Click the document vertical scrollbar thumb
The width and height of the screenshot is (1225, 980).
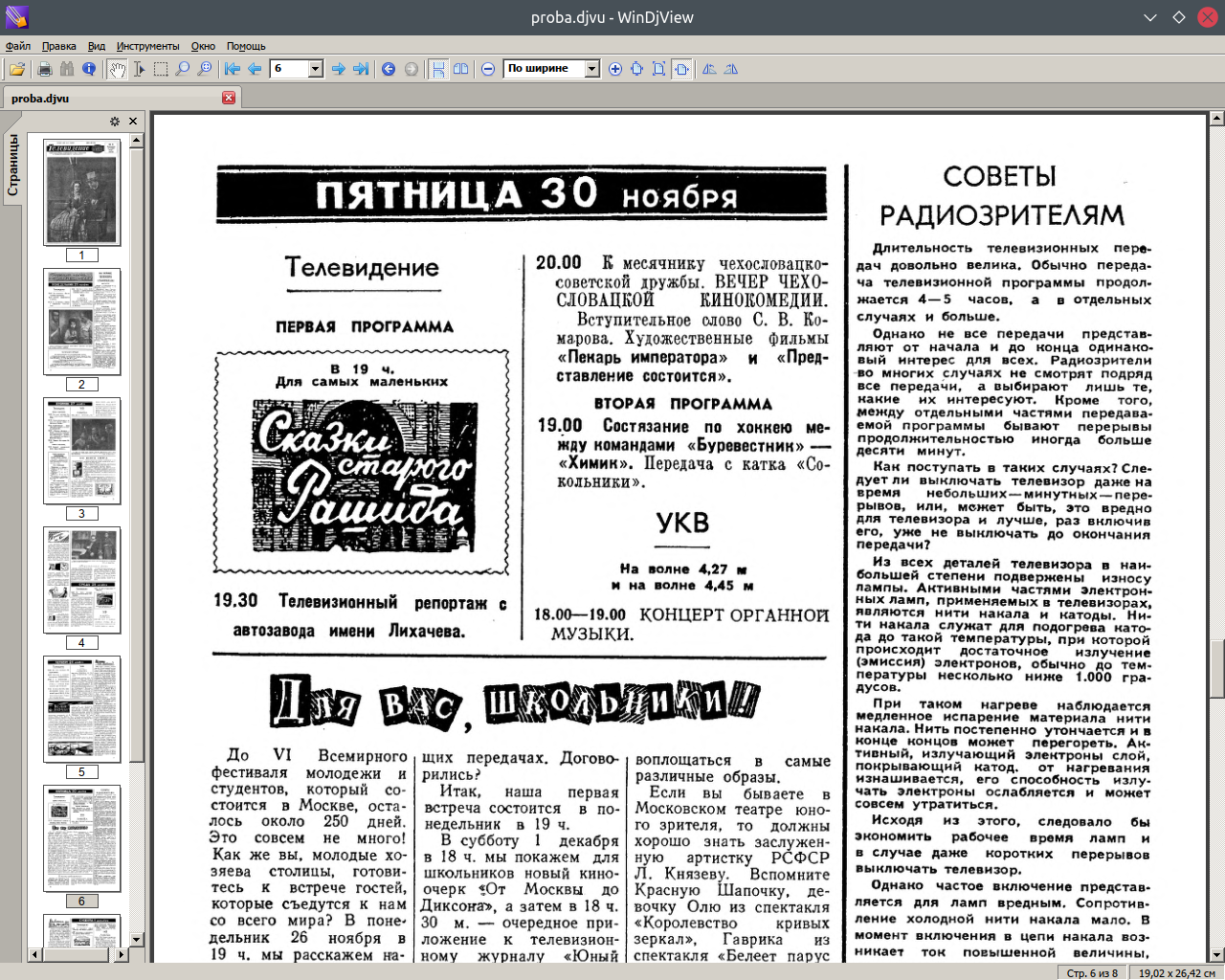pyautogui.click(x=1217, y=669)
